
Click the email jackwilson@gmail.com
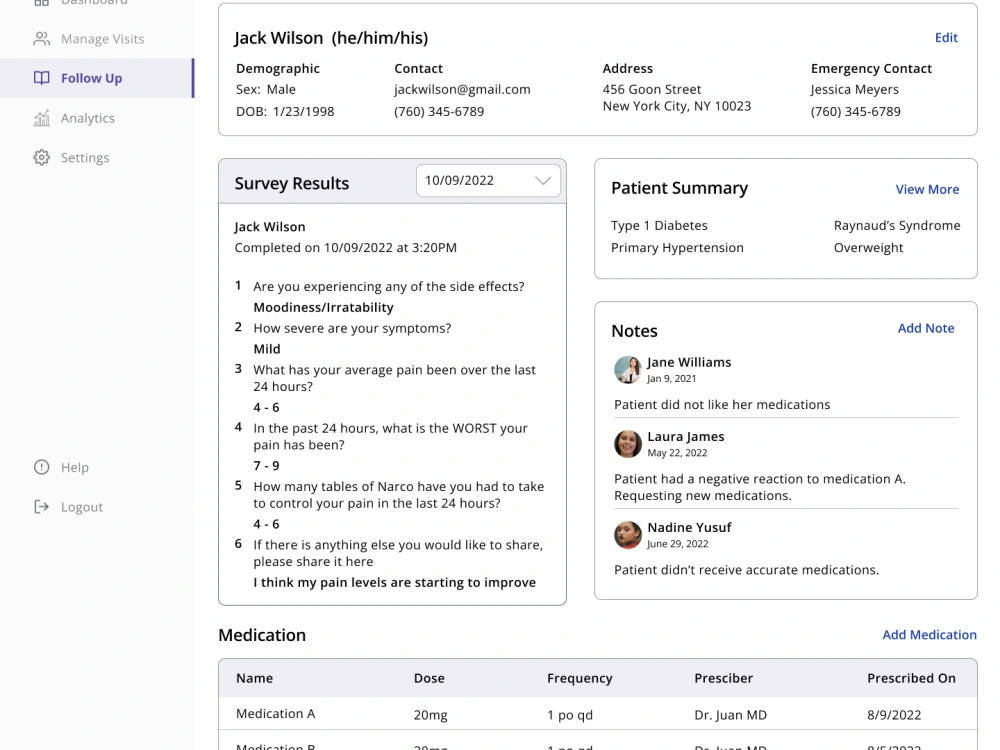coord(462,89)
